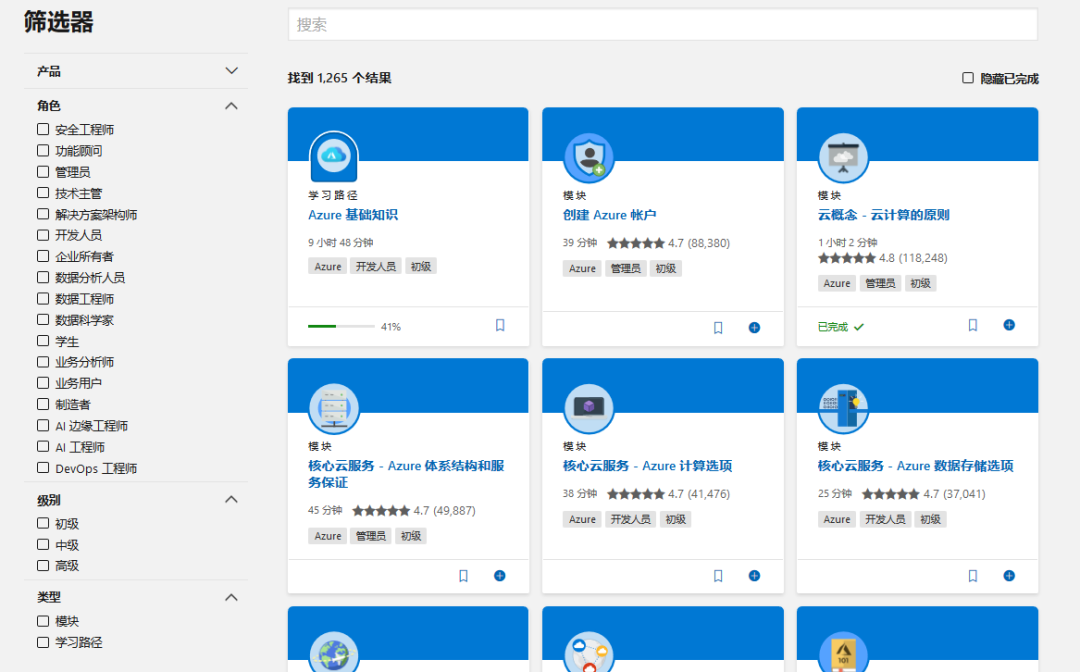Viewport: 1080px width, 672px height.
Task: Open the 创建 Azure 帐户 module link
Action: [x=610, y=215]
